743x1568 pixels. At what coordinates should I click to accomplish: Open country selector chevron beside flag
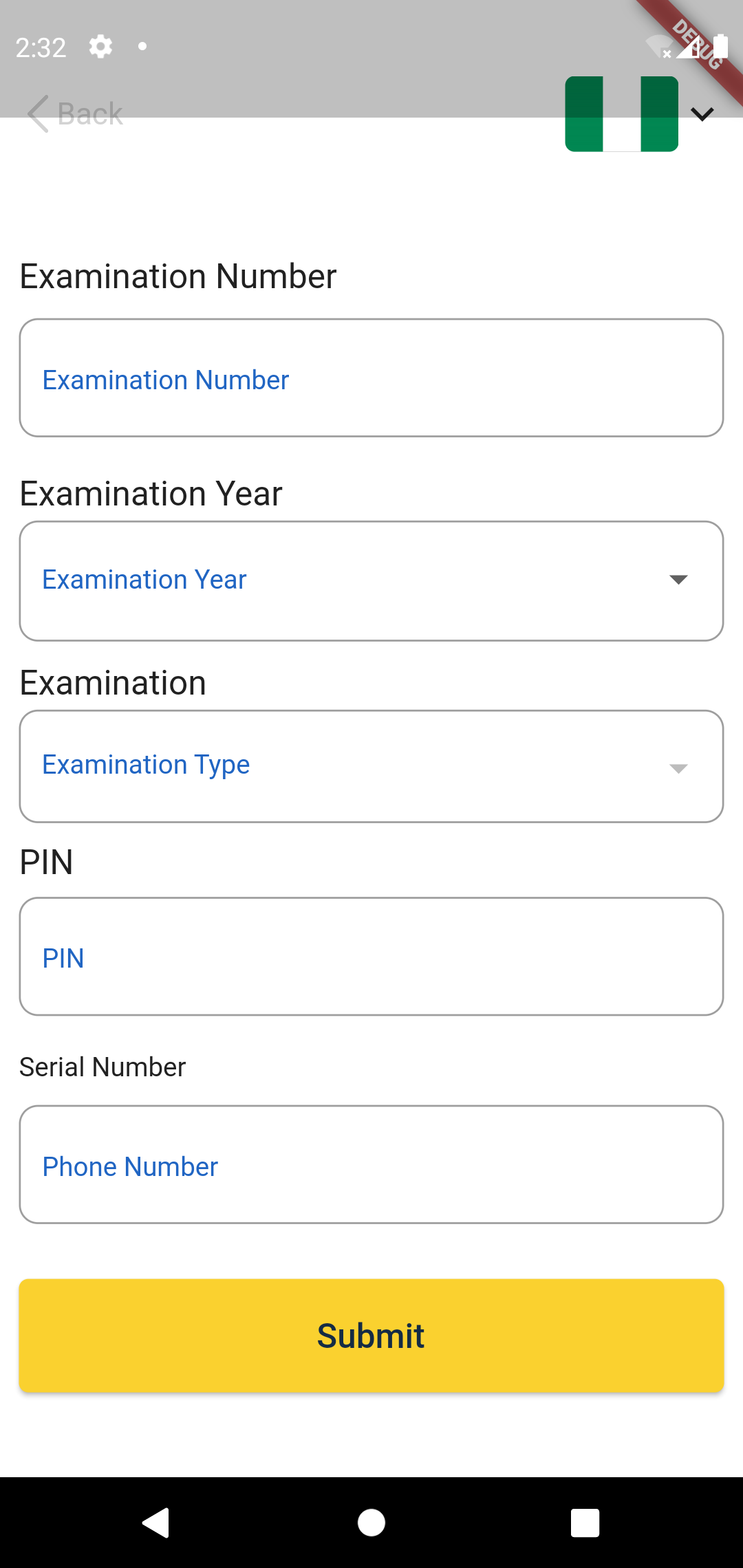pyautogui.click(x=702, y=113)
